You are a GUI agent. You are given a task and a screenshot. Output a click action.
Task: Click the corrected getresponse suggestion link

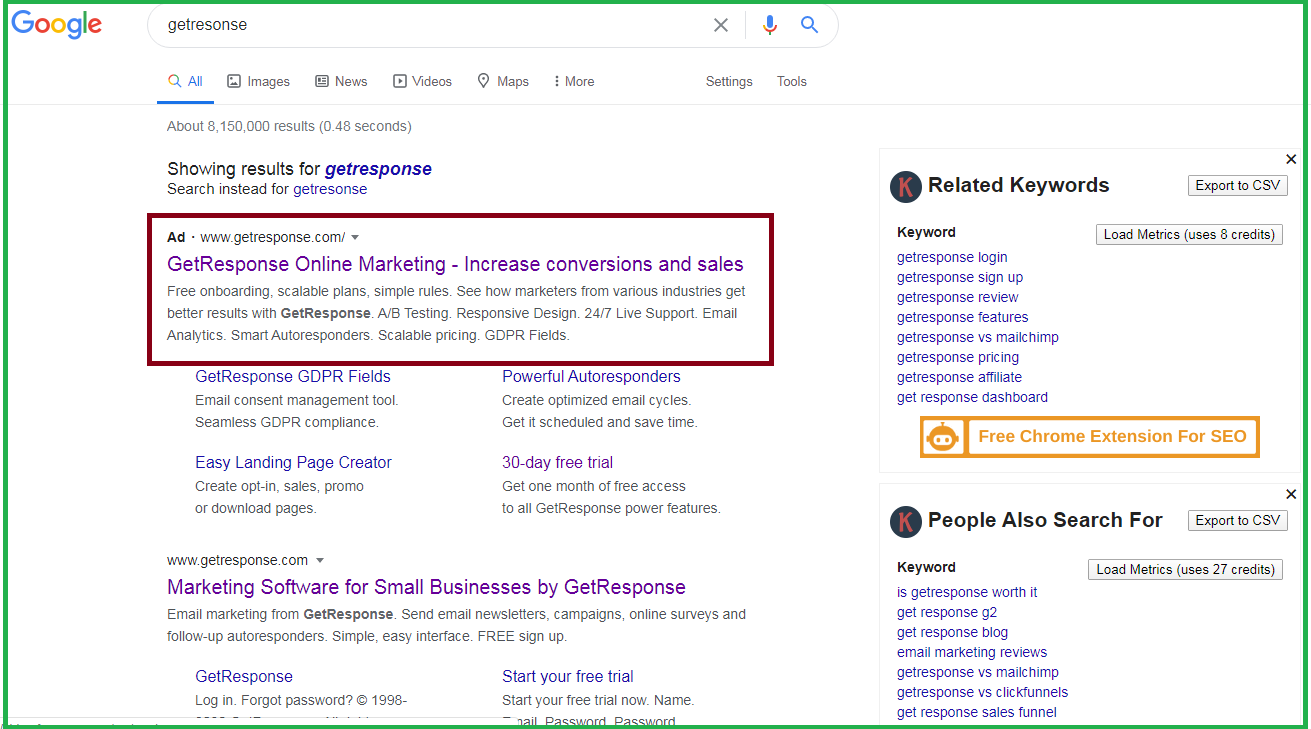(378, 169)
